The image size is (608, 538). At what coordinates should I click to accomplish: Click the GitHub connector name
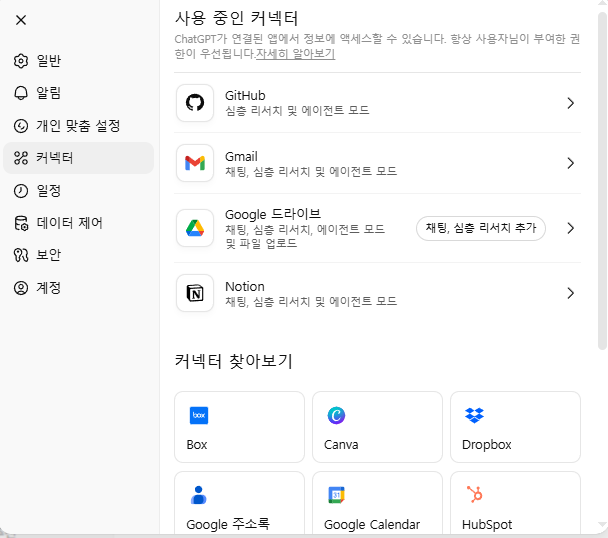point(245,95)
